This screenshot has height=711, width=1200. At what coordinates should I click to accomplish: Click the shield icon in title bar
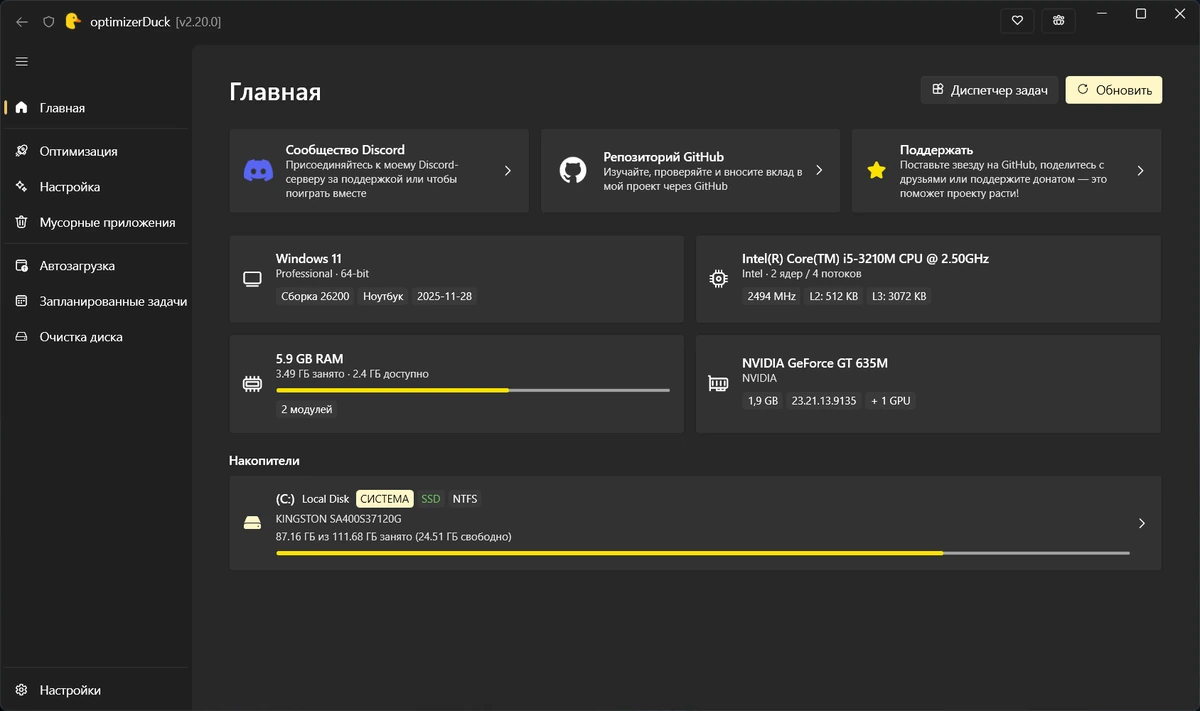48,21
